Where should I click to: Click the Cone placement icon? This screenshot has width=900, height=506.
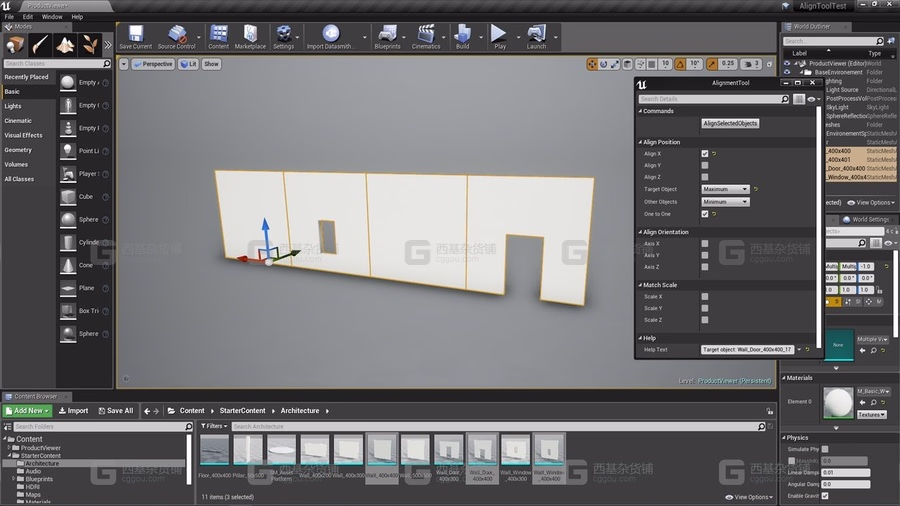click(68, 265)
